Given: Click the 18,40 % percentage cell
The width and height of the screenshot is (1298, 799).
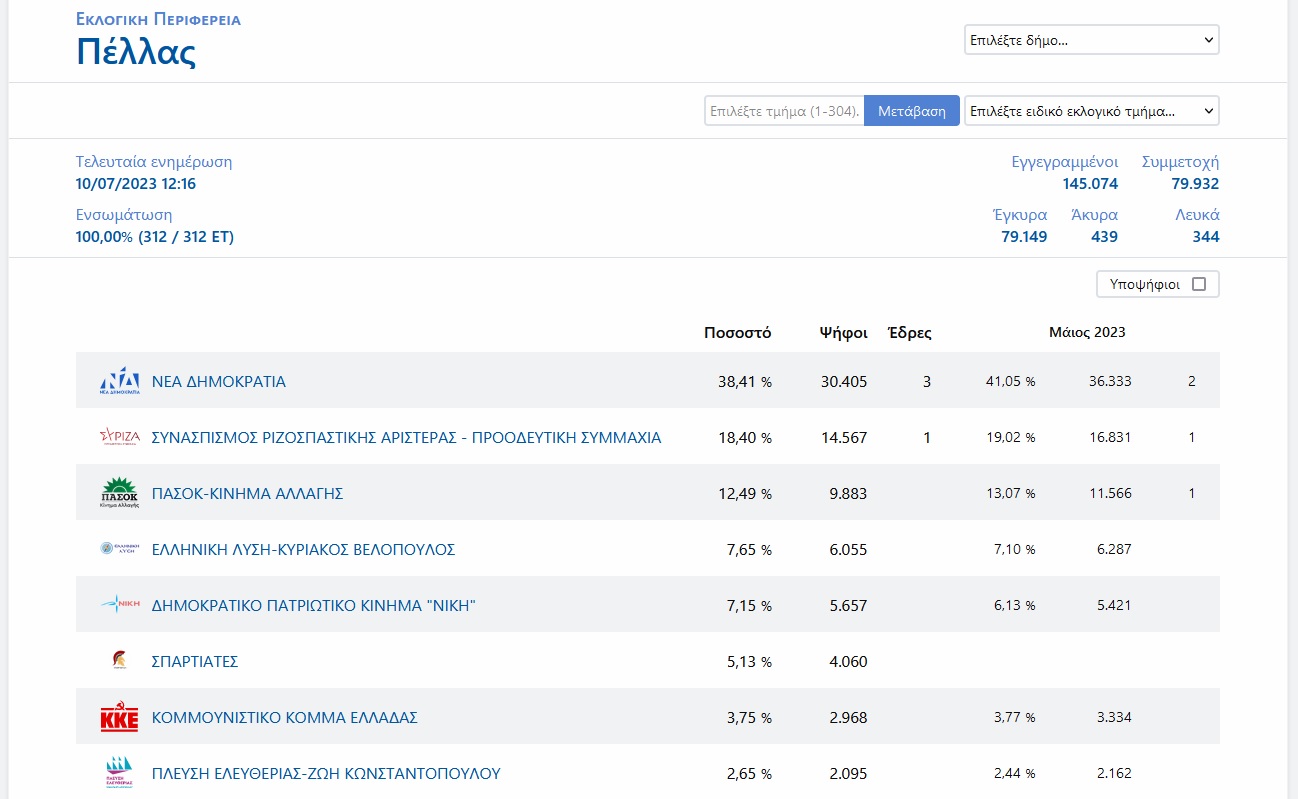Looking at the screenshot, I should pos(745,438).
